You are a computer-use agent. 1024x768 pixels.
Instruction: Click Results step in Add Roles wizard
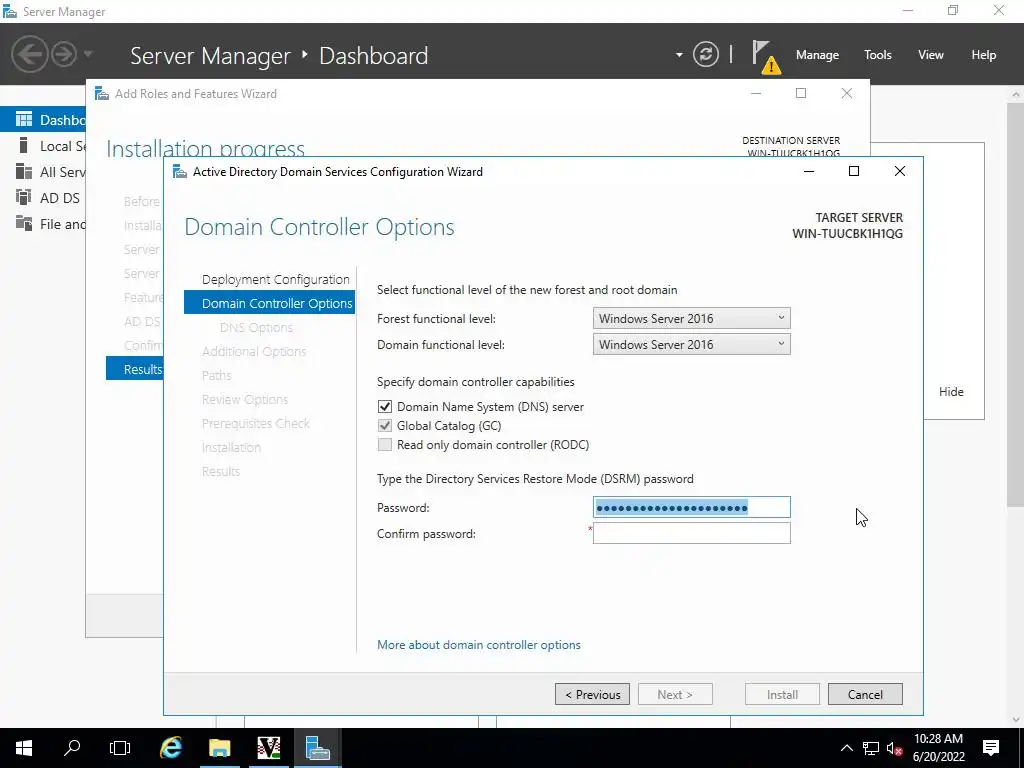click(135, 369)
